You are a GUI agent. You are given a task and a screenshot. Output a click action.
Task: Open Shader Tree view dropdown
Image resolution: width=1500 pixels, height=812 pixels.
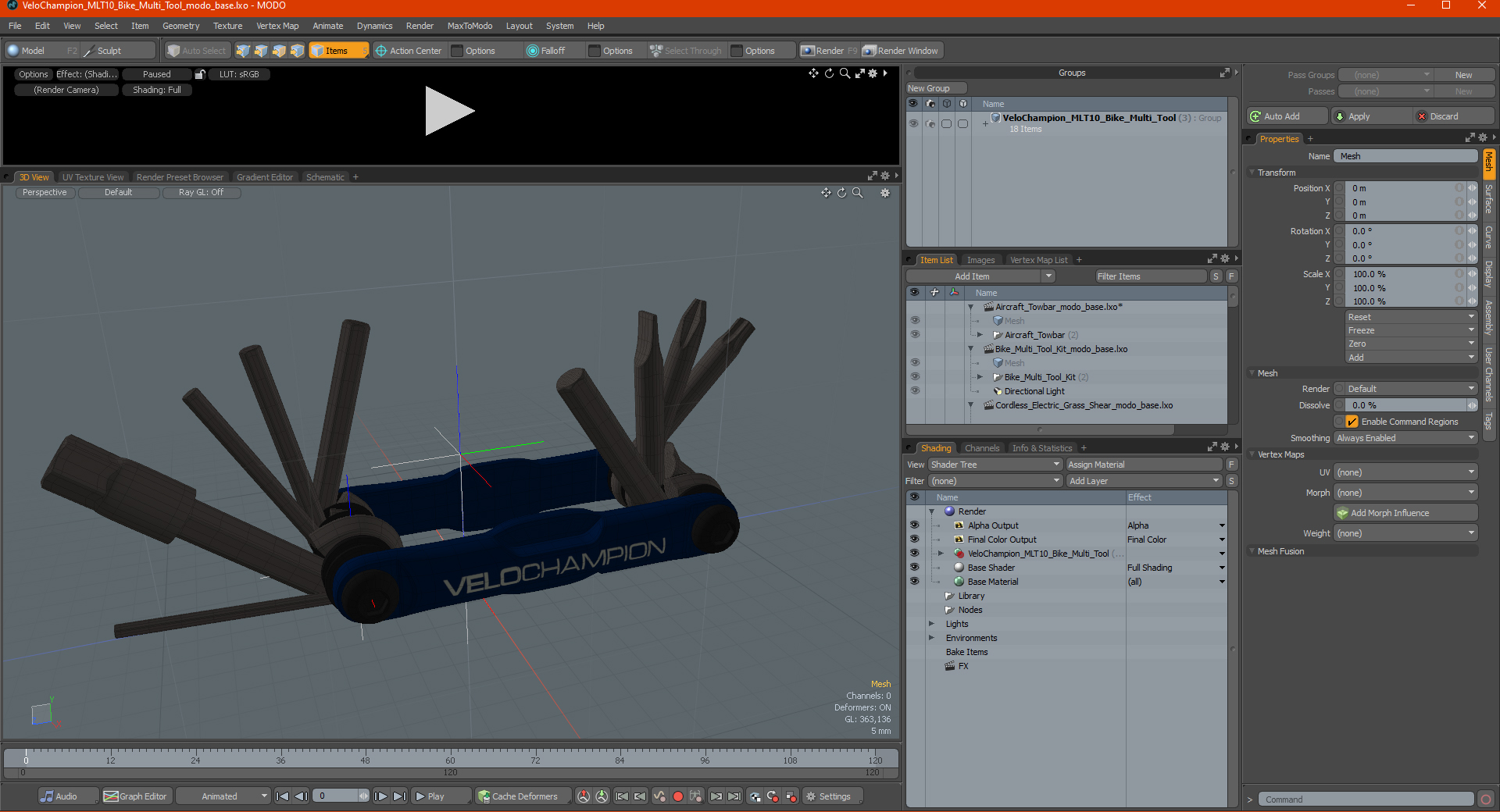[x=995, y=465]
